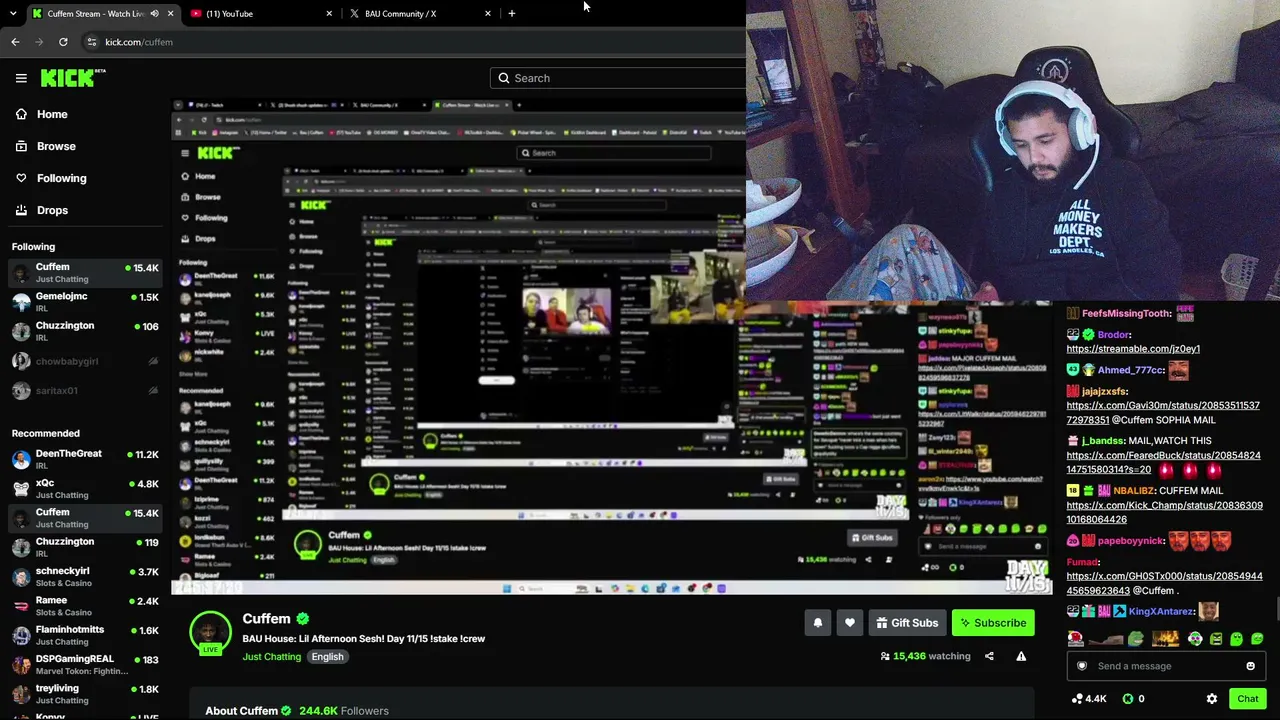Send message with the green Chat button
Image resolution: width=1280 pixels, height=720 pixels.
pos(1247,699)
